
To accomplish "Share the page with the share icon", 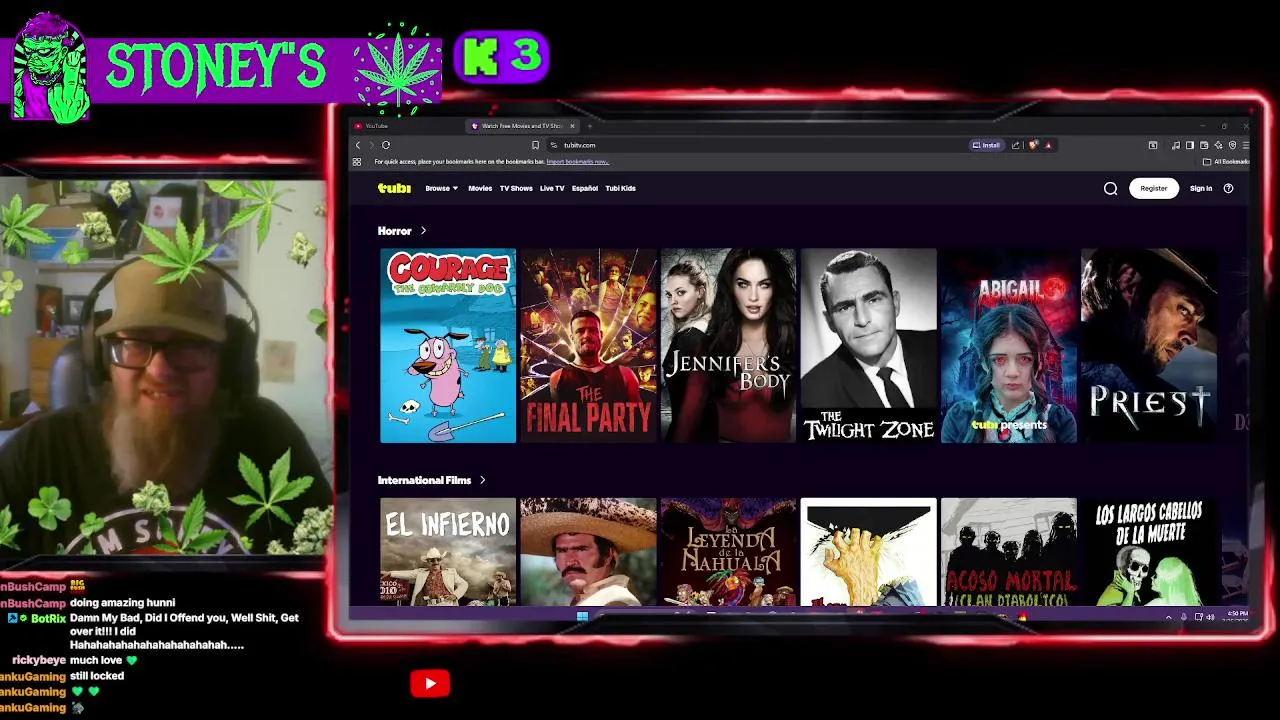I will [1015, 145].
